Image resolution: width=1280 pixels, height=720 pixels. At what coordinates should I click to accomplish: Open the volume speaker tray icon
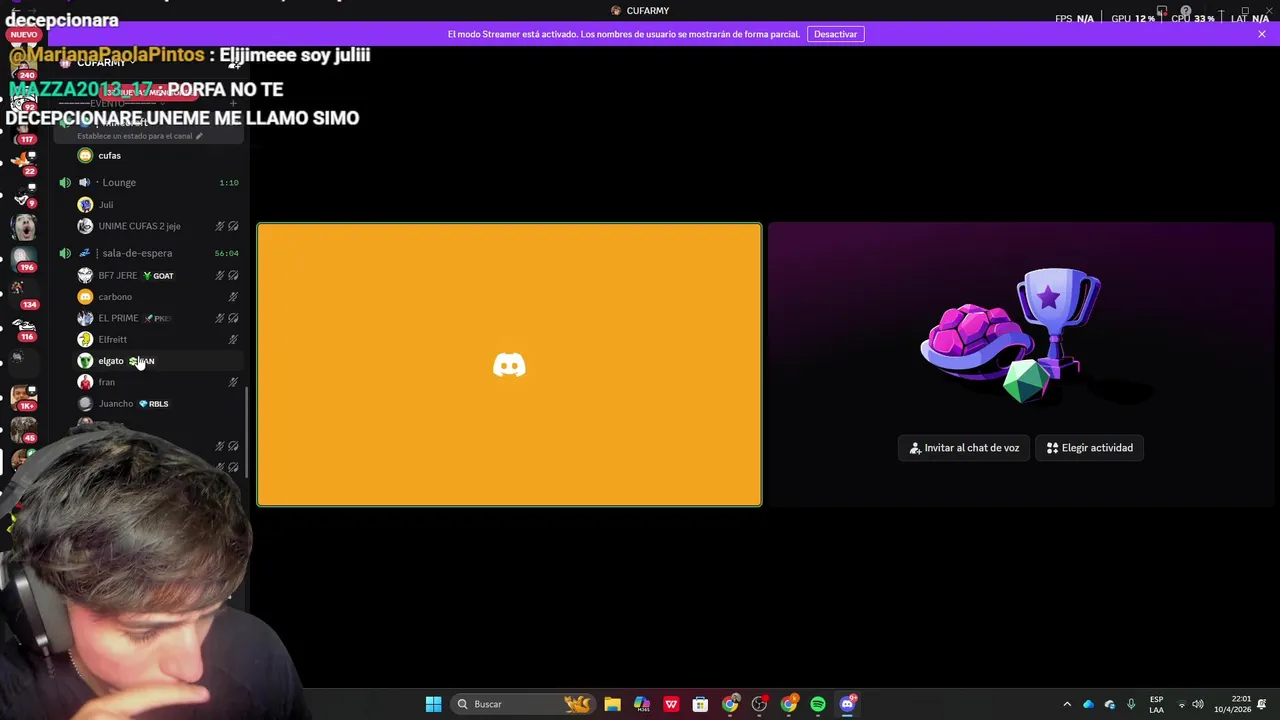(1198, 704)
